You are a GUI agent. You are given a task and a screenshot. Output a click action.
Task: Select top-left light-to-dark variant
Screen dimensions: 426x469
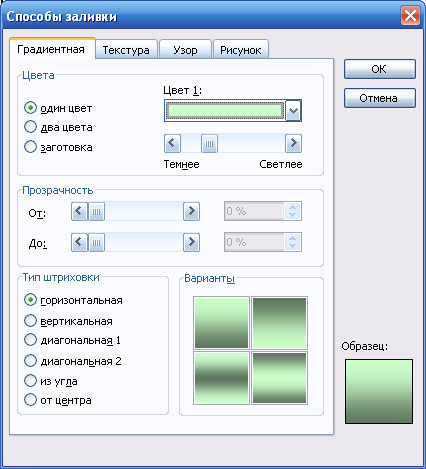click(221, 323)
